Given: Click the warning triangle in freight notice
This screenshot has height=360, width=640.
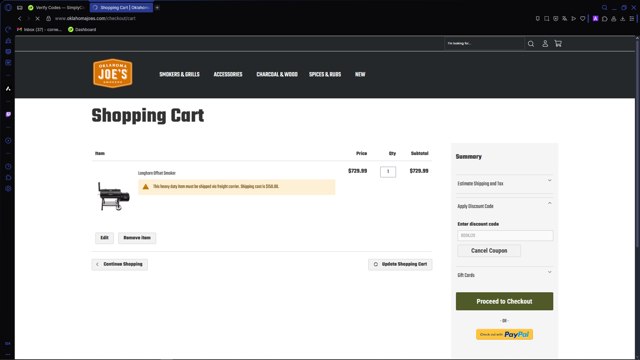Looking at the screenshot, I should pyautogui.click(x=145, y=187).
